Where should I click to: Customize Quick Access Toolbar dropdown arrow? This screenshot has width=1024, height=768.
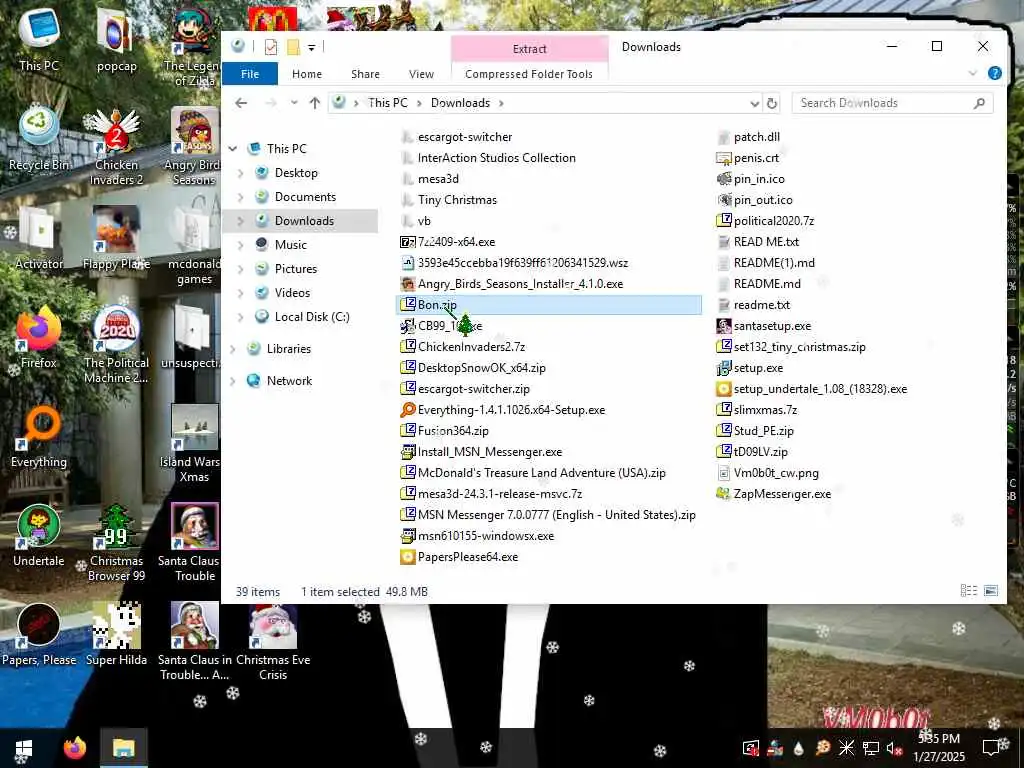coord(312,47)
